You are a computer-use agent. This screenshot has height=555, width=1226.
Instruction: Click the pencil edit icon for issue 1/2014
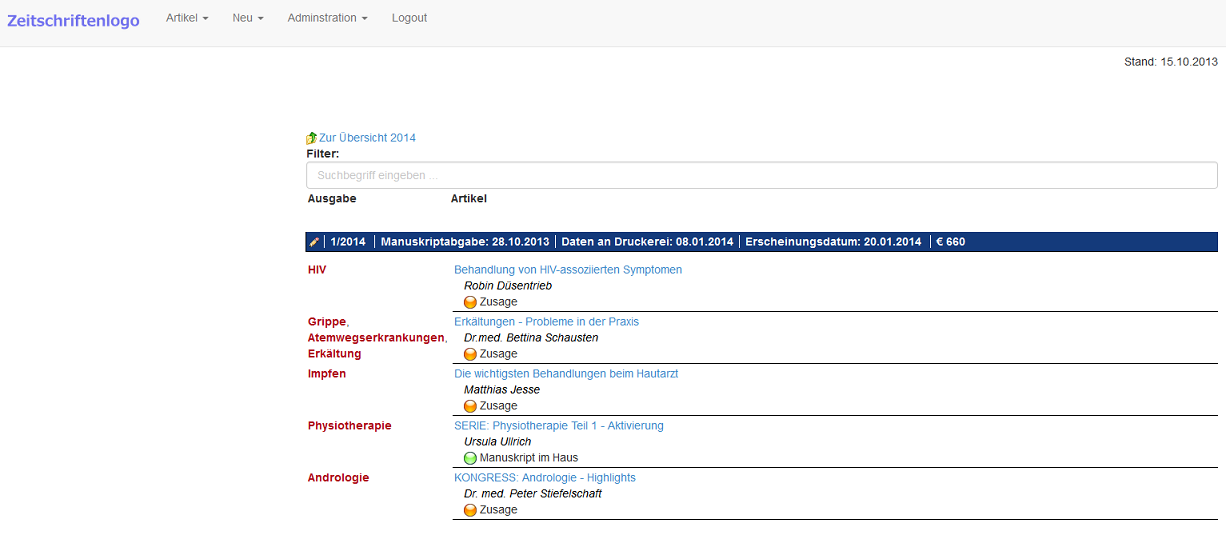click(x=314, y=242)
